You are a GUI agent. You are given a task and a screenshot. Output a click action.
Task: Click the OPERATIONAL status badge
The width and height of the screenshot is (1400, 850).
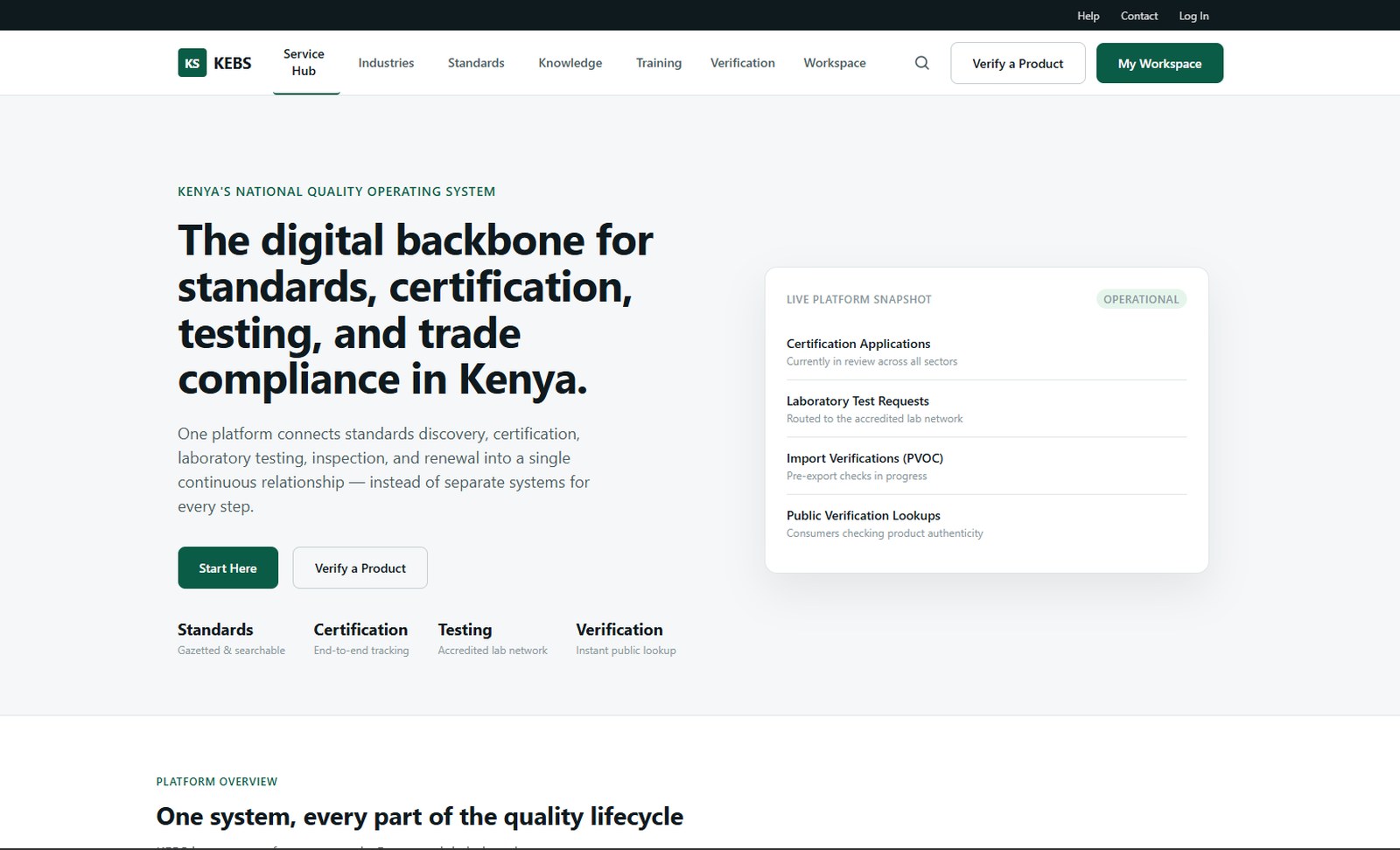[x=1141, y=299]
